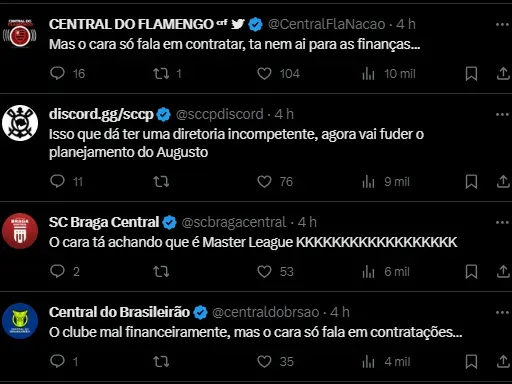The height and width of the screenshot is (384, 512).
Task: Share the SC Braga Central tweet
Action: click(503, 272)
